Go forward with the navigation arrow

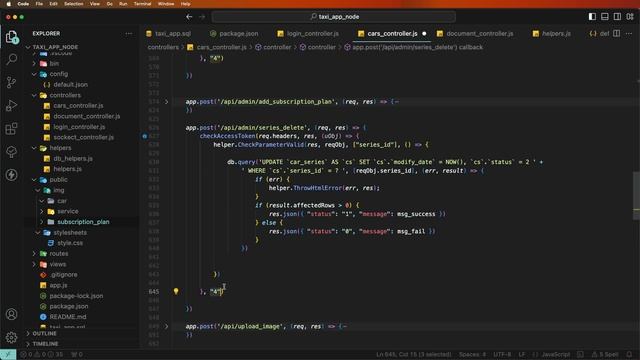pyautogui.click(x=202, y=17)
